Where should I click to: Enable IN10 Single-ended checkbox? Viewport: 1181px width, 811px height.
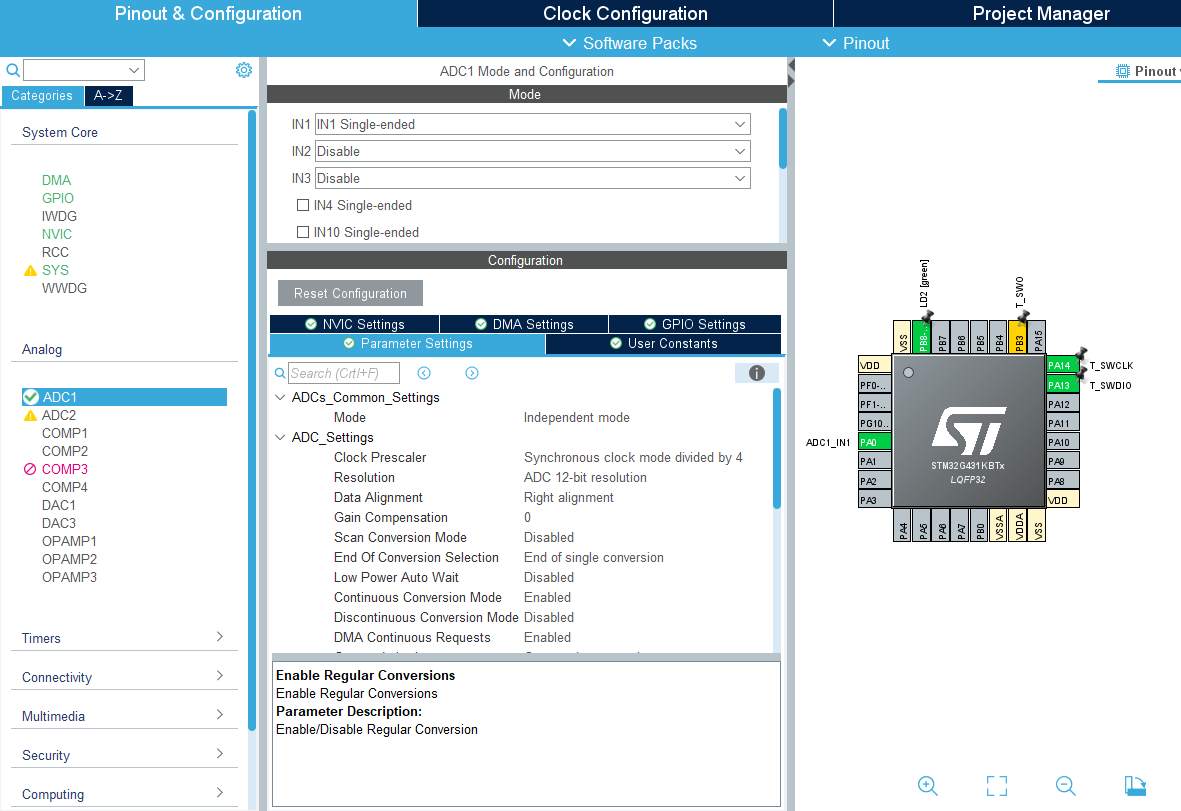(x=303, y=232)
